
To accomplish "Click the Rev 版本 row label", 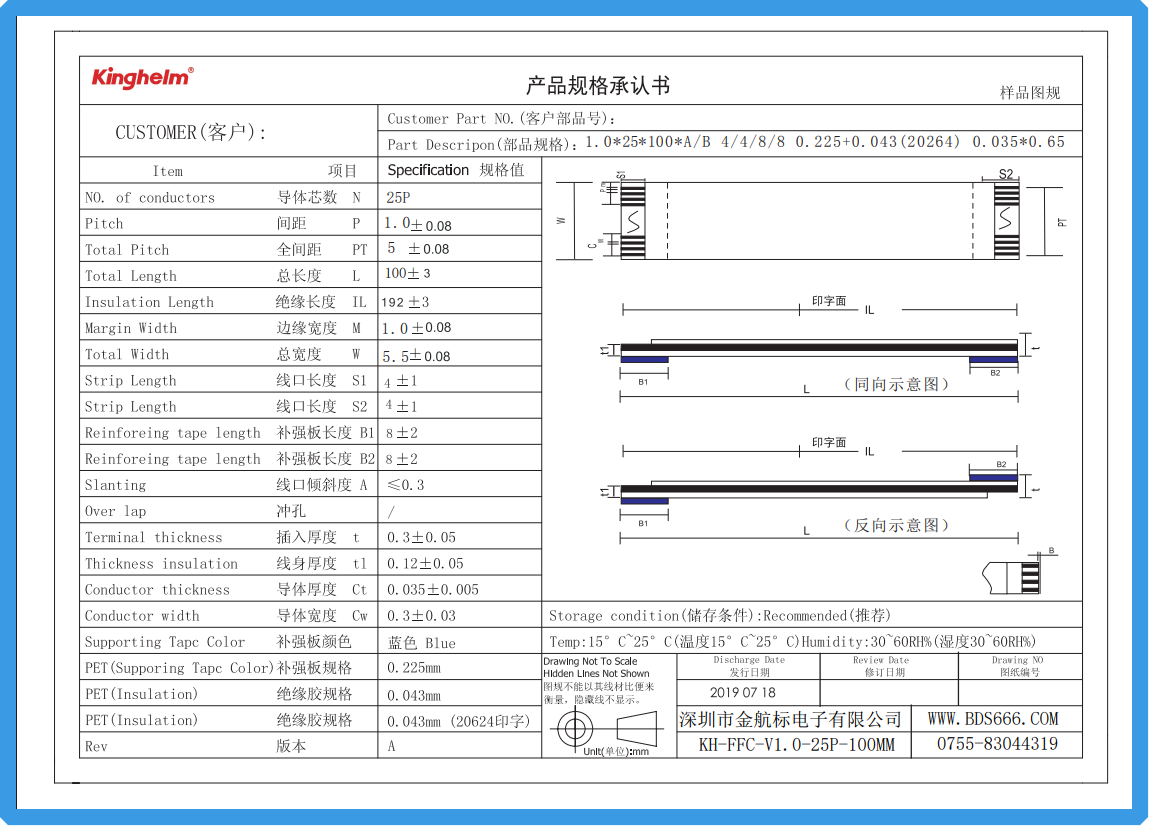I will (x=196, y=747).
